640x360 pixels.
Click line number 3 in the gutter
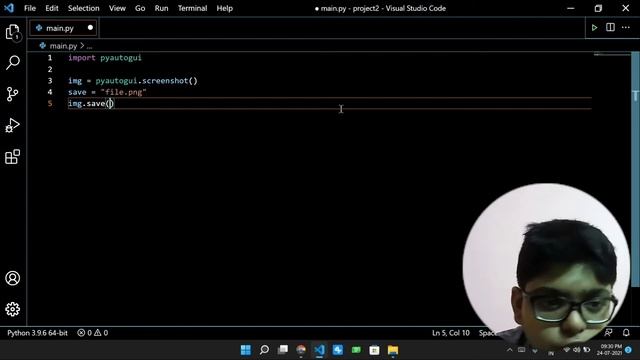pyautogui.click(x=50, y=80)
